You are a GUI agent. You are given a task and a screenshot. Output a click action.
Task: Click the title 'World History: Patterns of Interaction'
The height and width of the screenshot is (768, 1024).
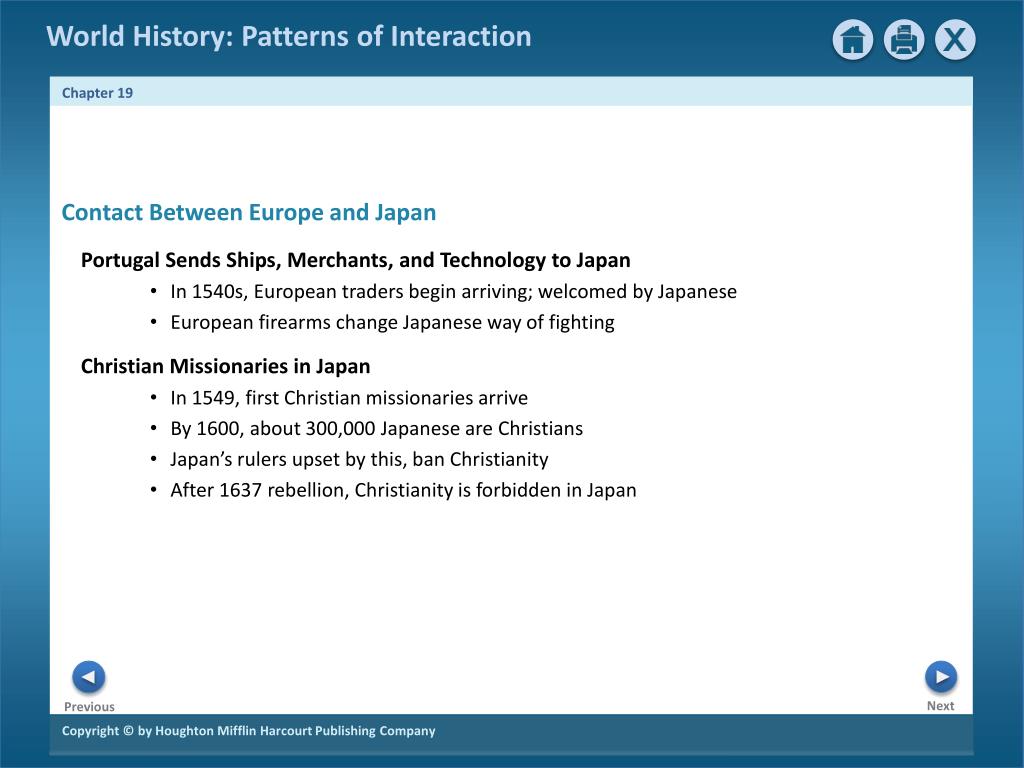click(x=289, y=36)
